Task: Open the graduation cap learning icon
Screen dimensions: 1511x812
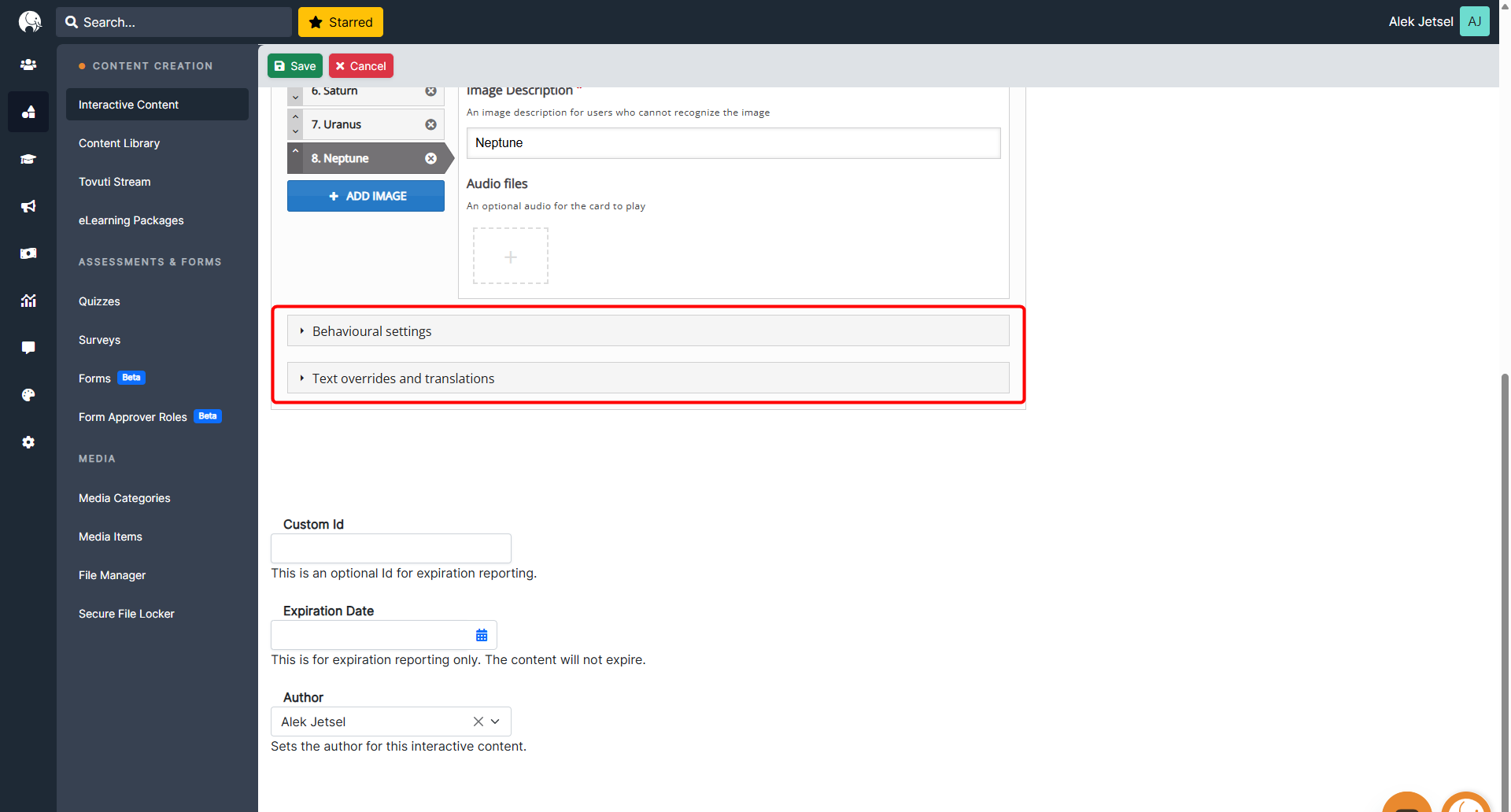Action: click(x=28, y=159)
